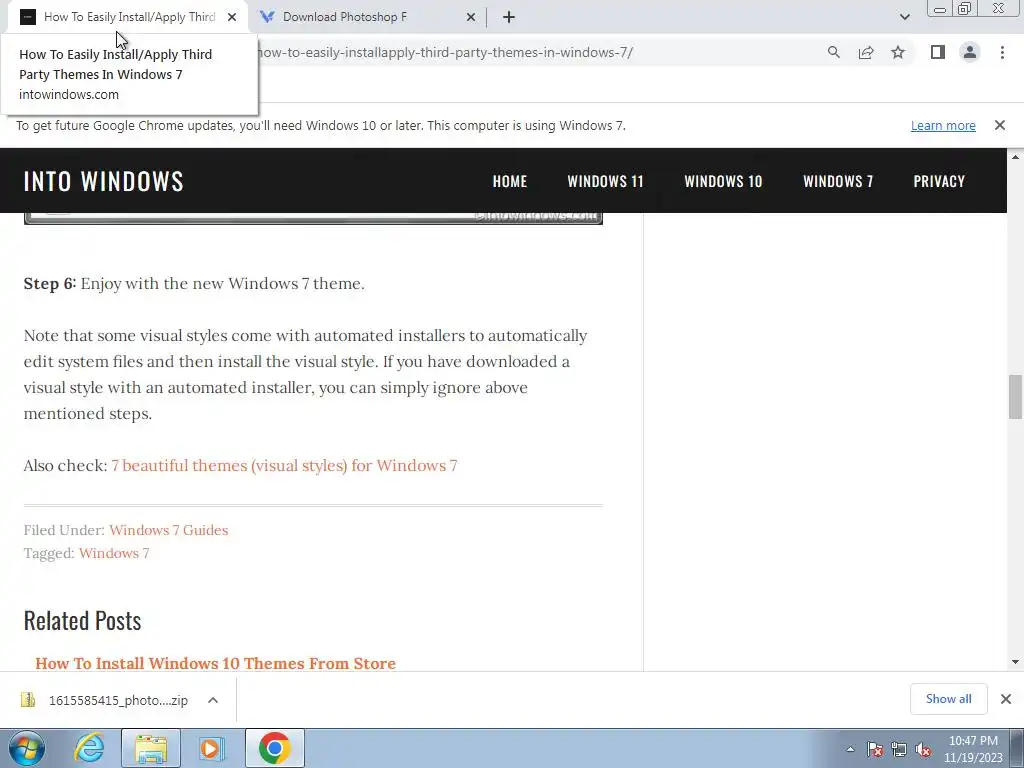Screen dimensions: 1024x768
Task: Open the Chrome profile avatar menu
Action: click(970, 52)
